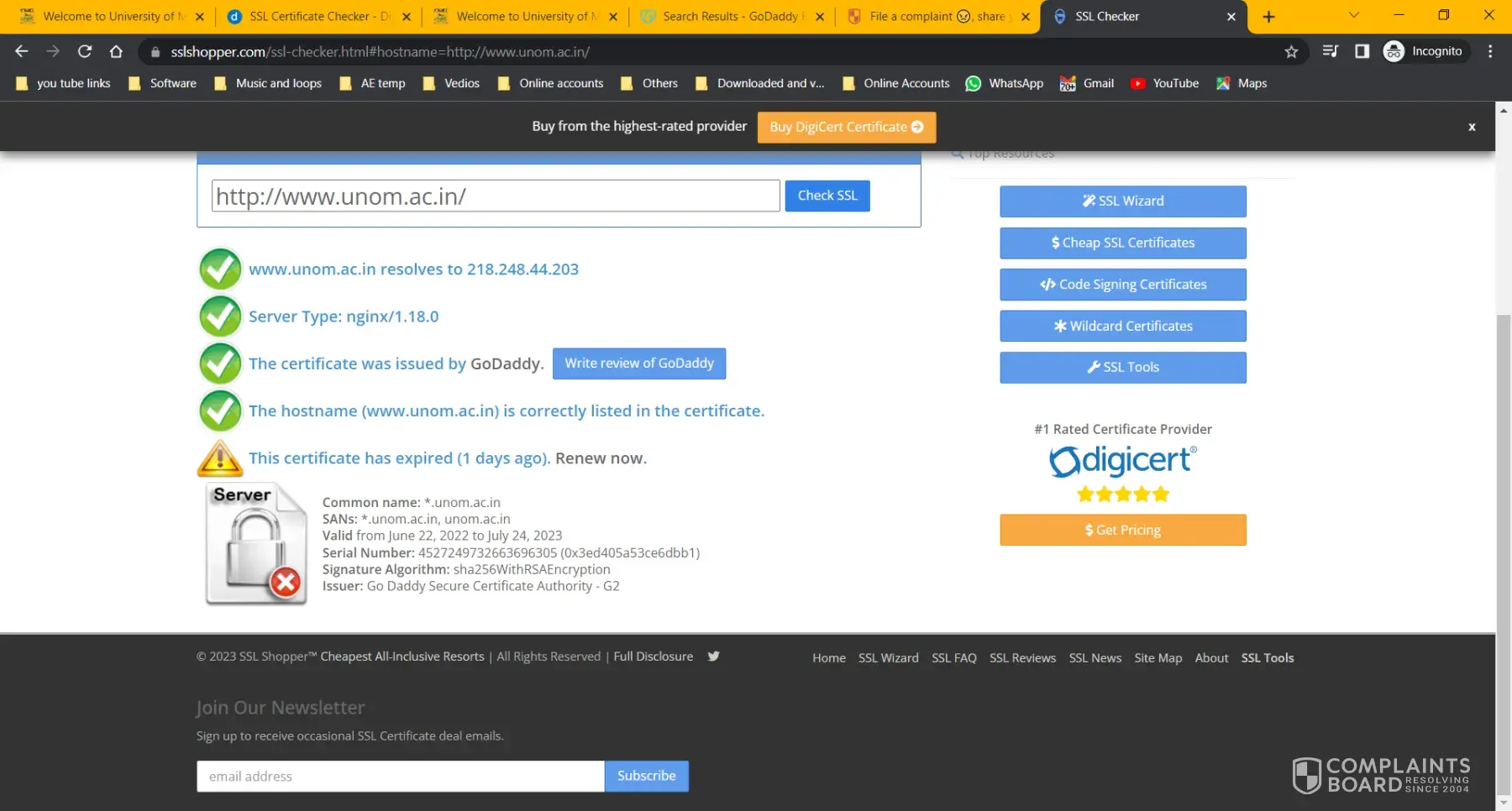Click Write review of GoDaddy button

pos(638,364)
